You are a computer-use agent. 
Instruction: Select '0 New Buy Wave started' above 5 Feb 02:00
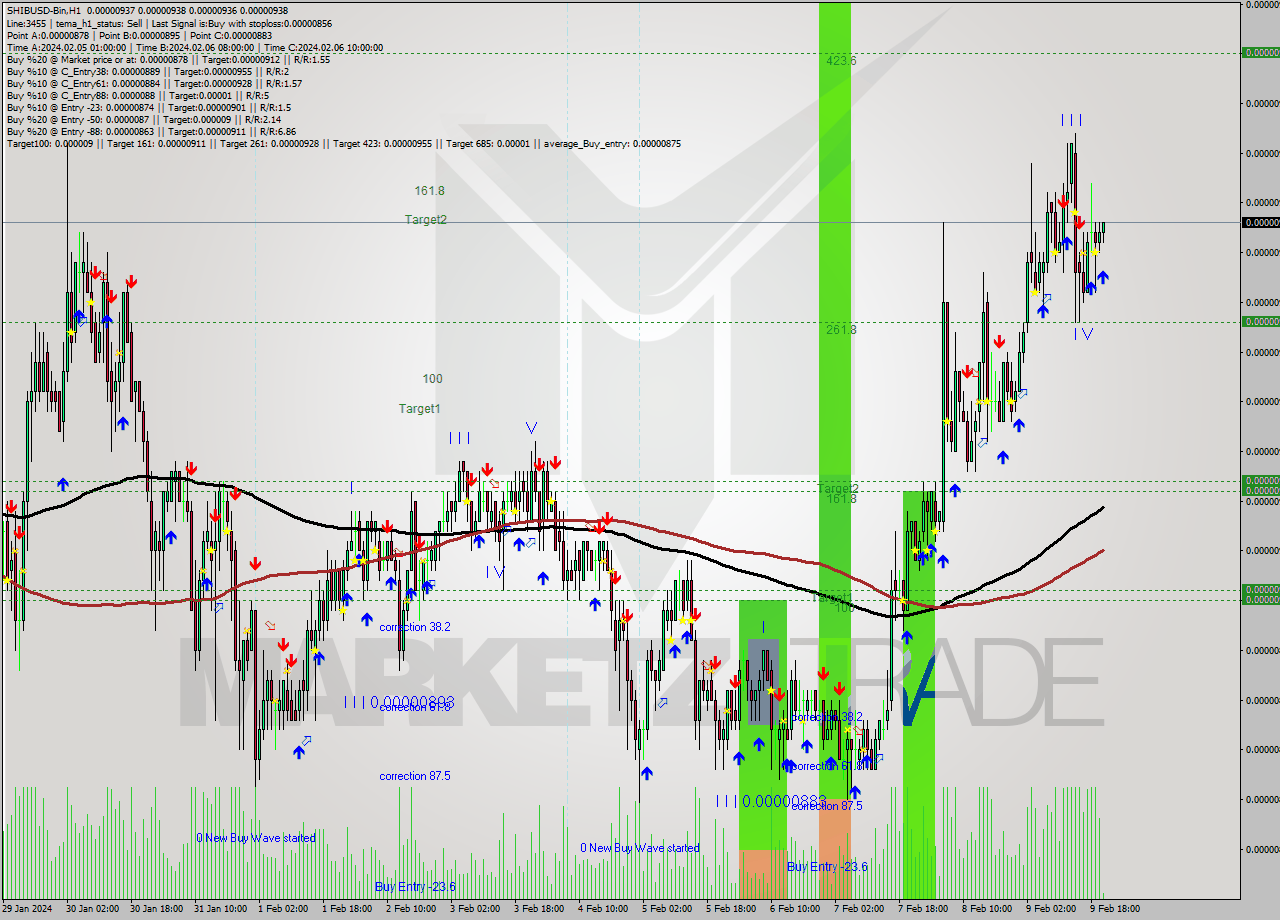(640, 848)
